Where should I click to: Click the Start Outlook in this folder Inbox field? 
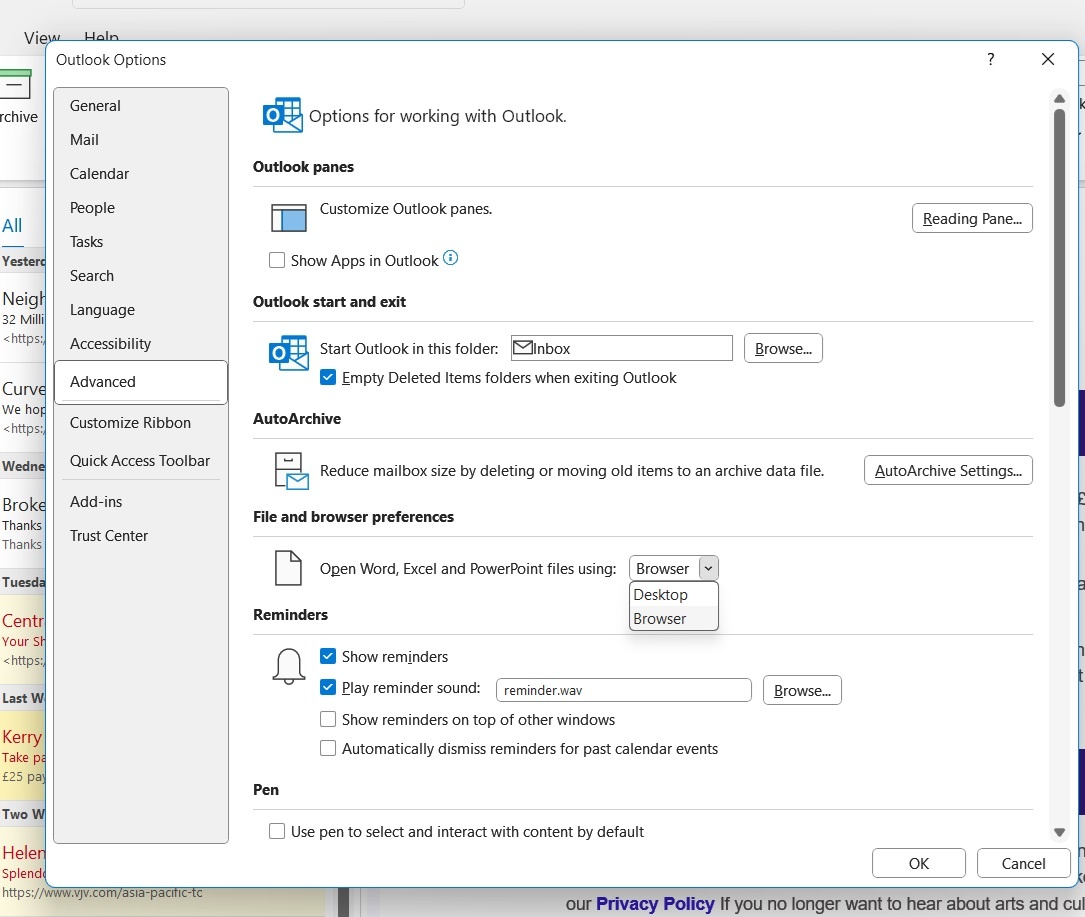pos(621,348)
